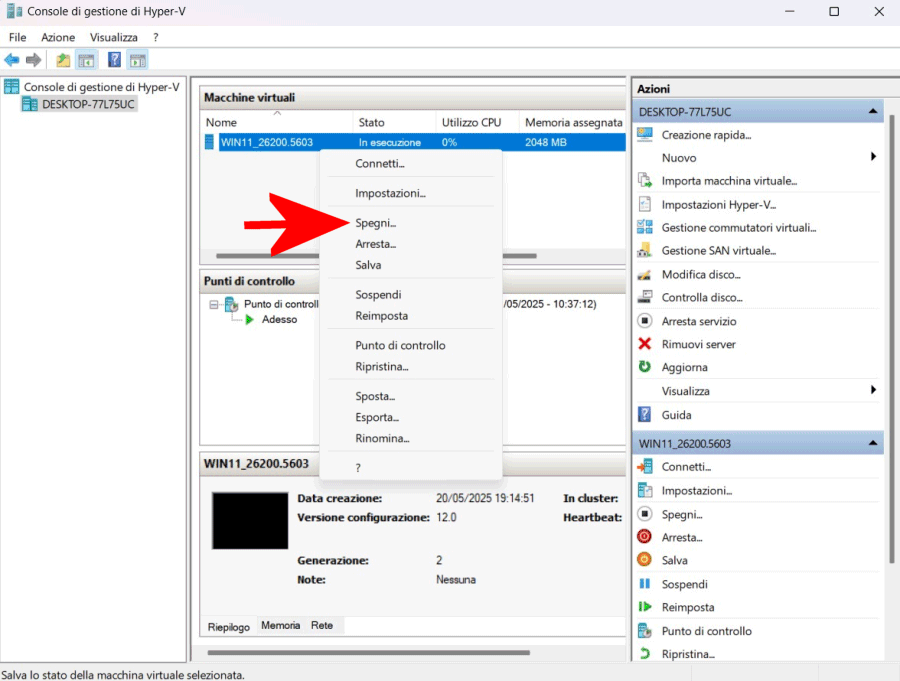900x681 pixels.
Task: Click Impostazioni Hyper-V icon
Action: (x=645, y=204)
